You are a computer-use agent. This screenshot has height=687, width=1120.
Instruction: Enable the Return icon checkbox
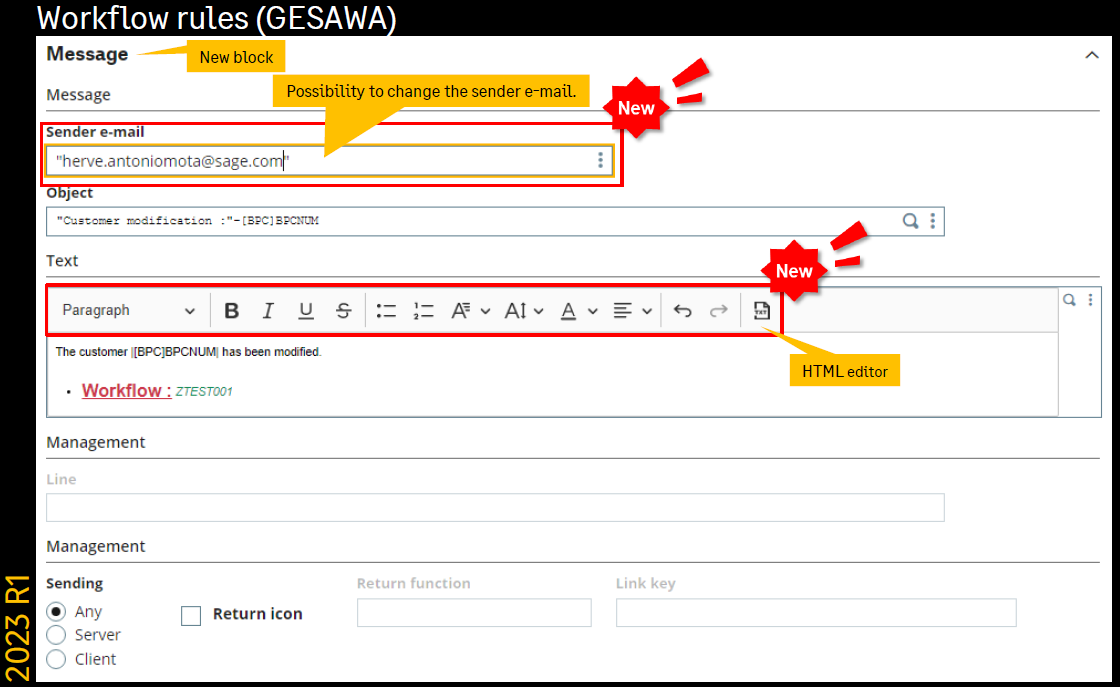(191, 615)
